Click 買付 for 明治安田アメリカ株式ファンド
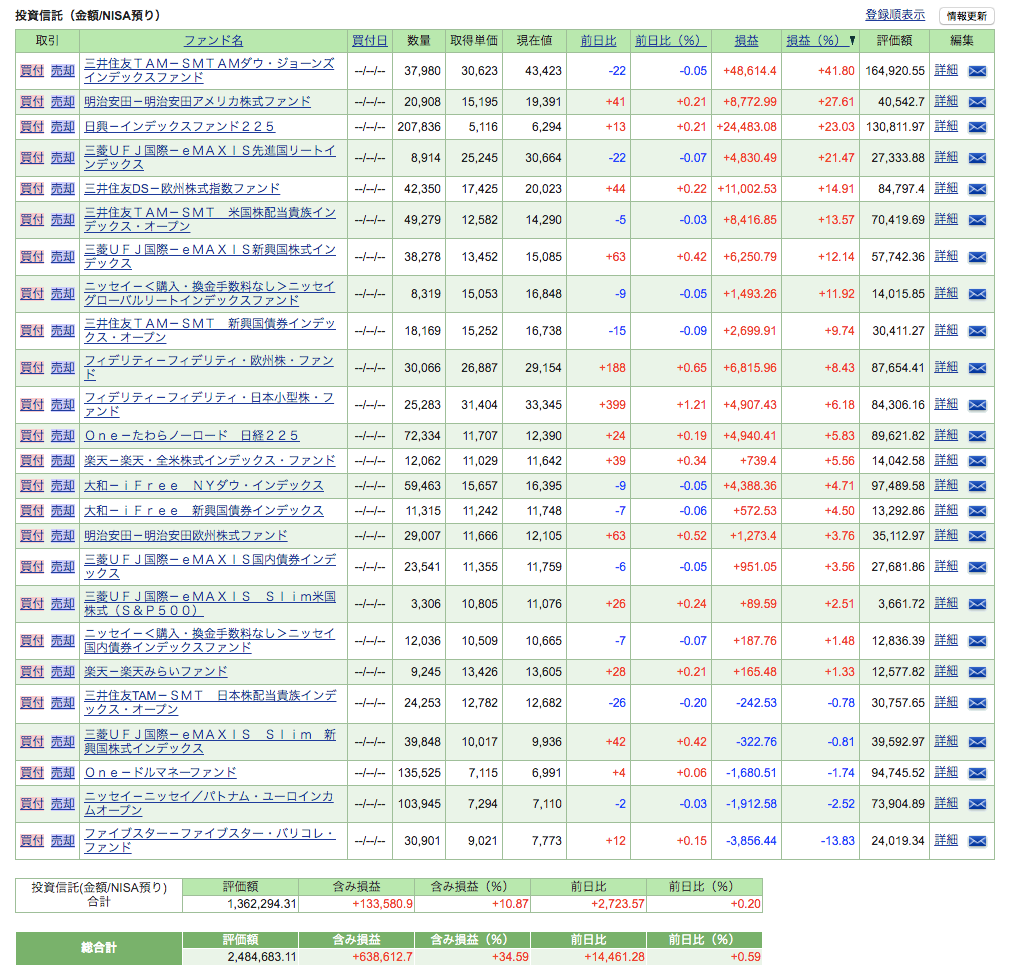The image size is (1015, 979). (x=32, y=102)
